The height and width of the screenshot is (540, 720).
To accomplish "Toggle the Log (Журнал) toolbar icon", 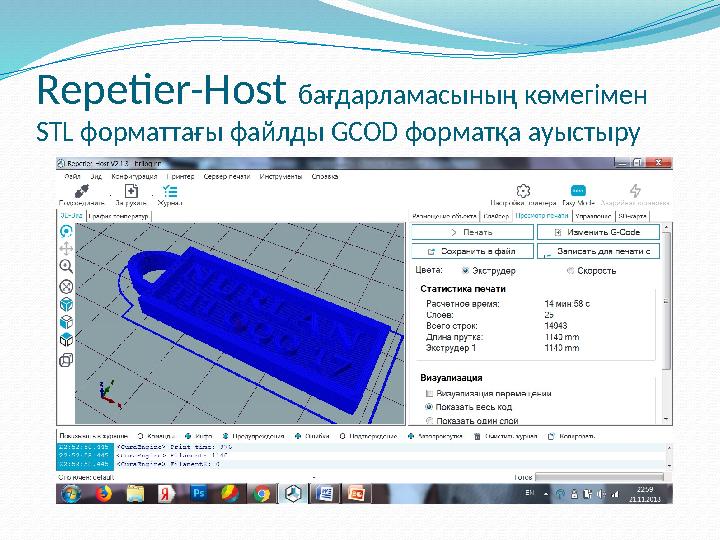I will (x=170, y=191).
